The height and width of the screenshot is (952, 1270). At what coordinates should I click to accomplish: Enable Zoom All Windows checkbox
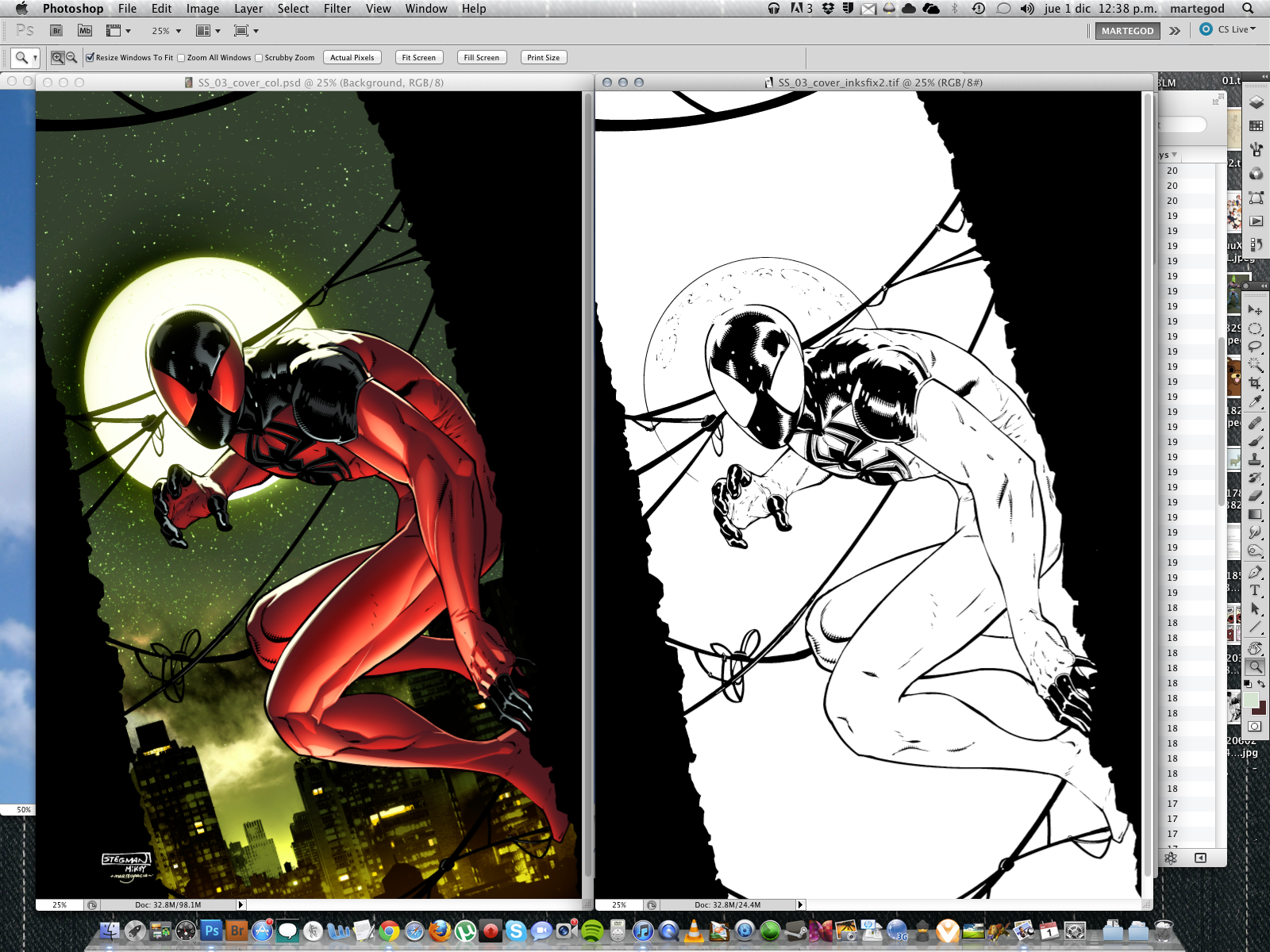click(x=181, y=57)
